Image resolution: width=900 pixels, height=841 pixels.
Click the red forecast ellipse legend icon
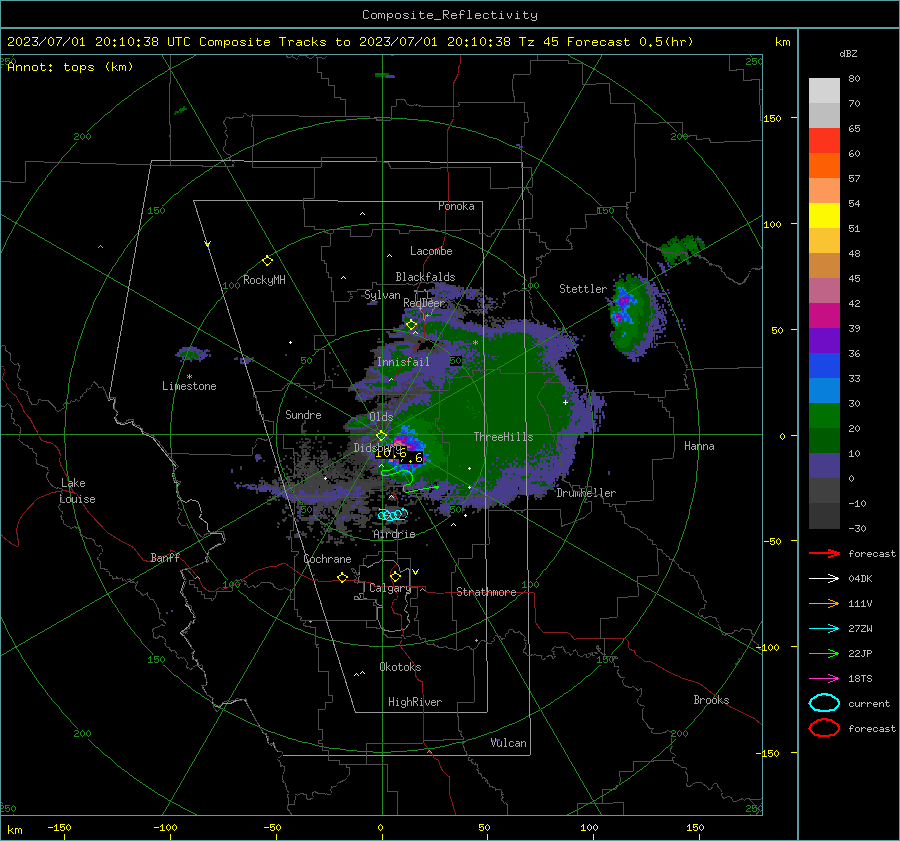point(824,728)
